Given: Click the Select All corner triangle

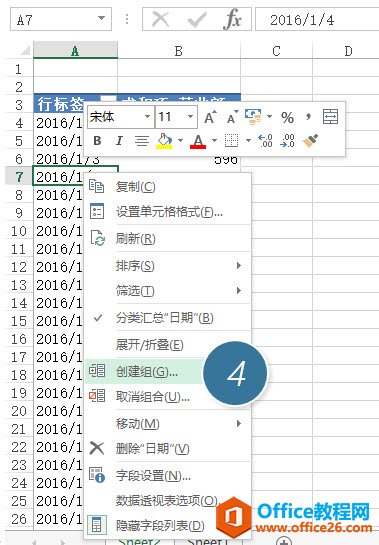Looking at the screenshot, I should pos(25,51).
